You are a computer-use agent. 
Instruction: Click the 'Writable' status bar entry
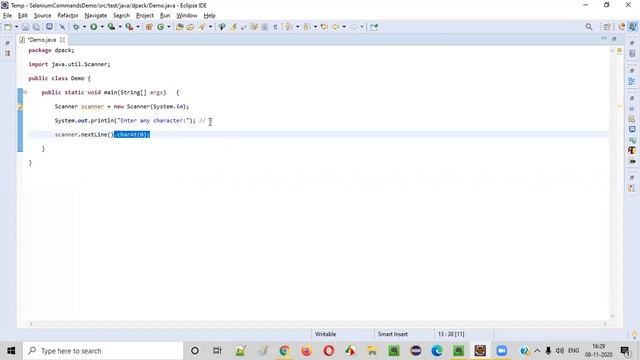tap(325, 334)
